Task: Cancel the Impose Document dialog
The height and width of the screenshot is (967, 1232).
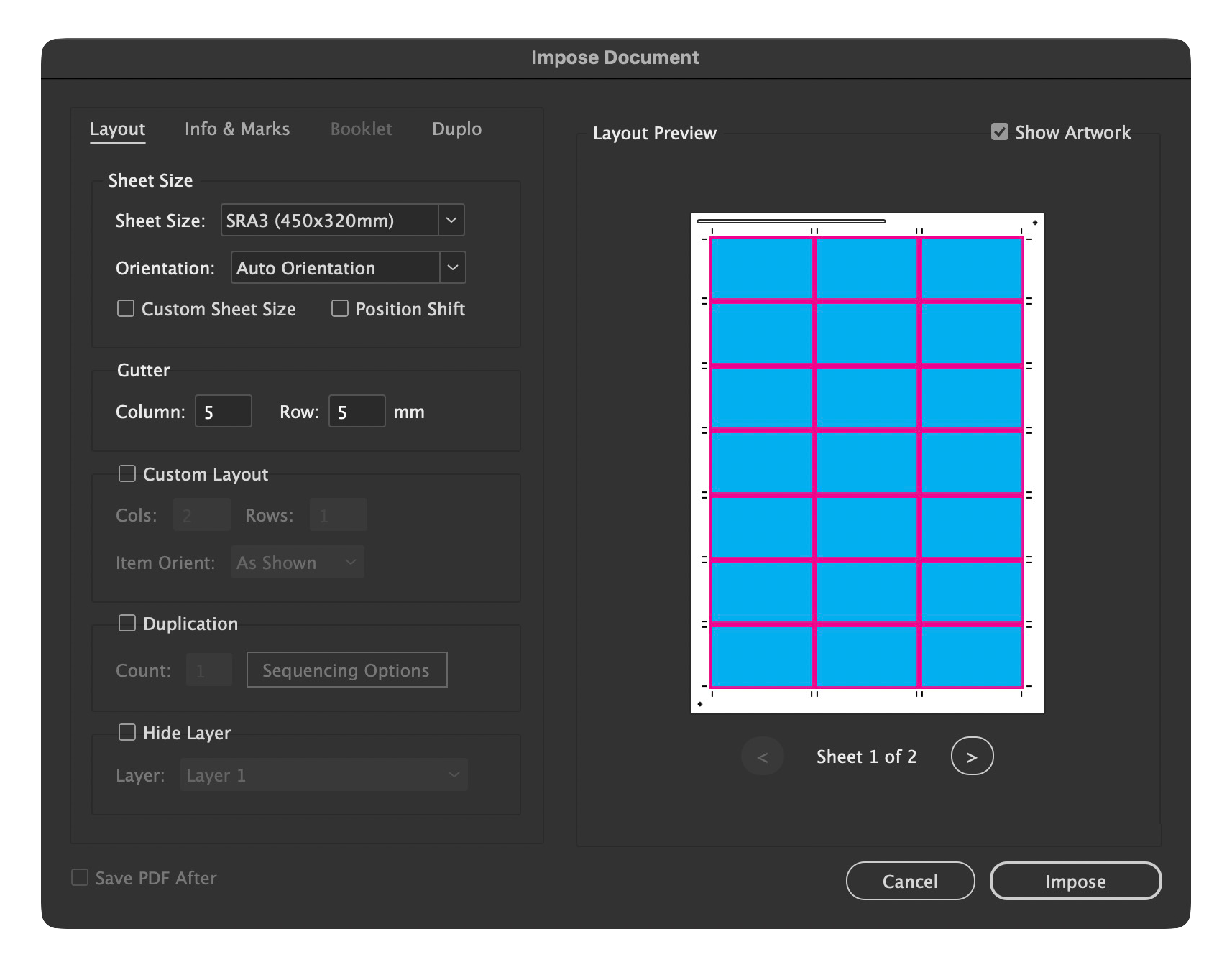Action: click(x=910, y=881)
